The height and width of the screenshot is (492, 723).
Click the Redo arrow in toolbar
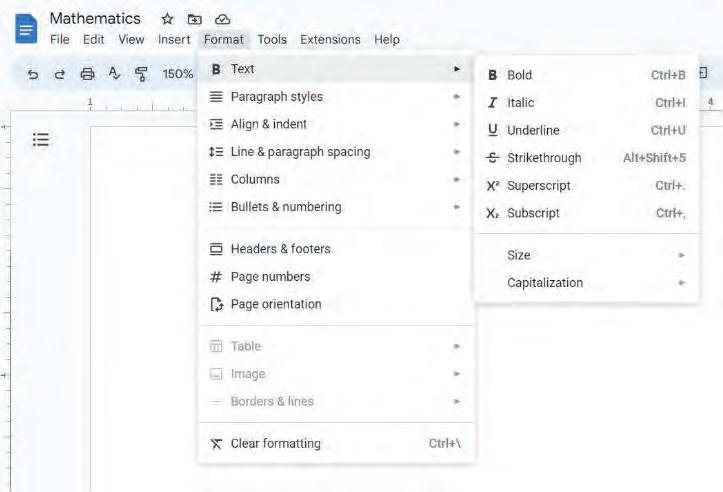[59, 74]
